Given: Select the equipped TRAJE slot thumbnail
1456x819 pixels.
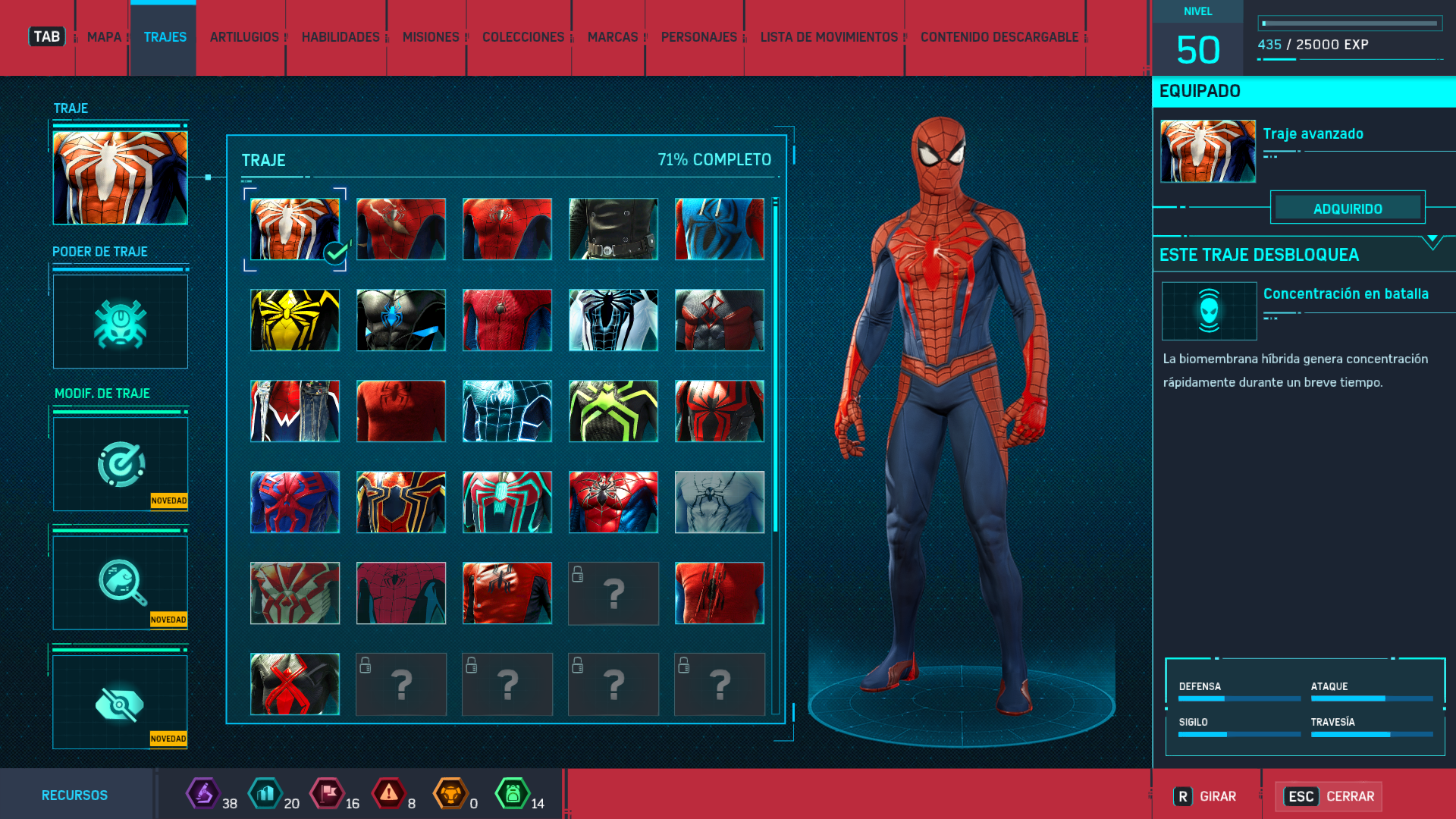Looking at the screenshot, I should pos(120,177).
